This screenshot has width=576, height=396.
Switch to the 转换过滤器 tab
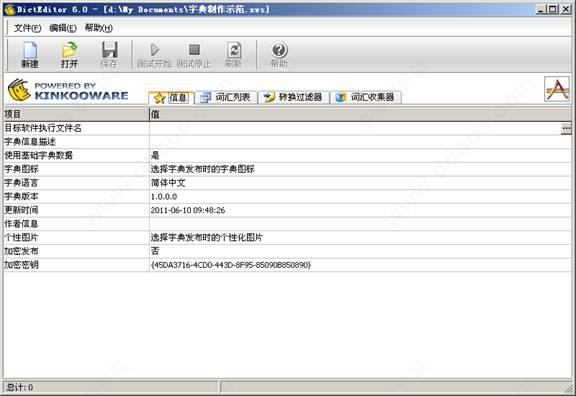293,97
